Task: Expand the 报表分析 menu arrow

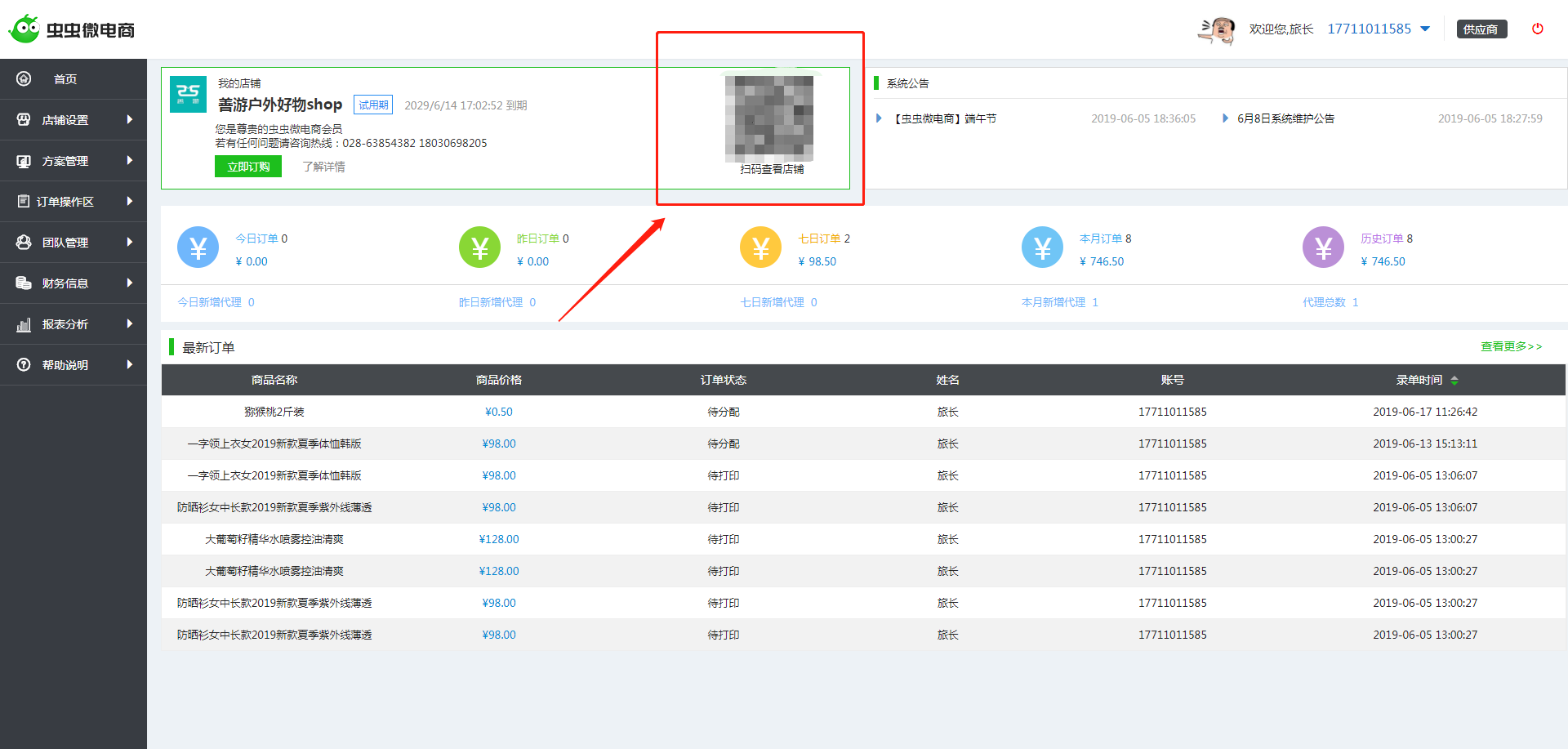Action: pyautogui.click(x=129, y=323)
